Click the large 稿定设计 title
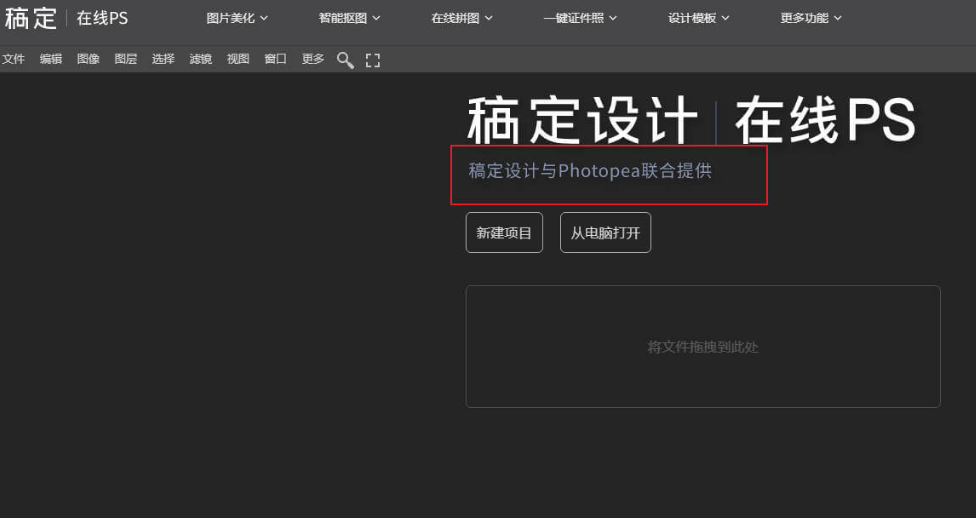 (583, 120)
